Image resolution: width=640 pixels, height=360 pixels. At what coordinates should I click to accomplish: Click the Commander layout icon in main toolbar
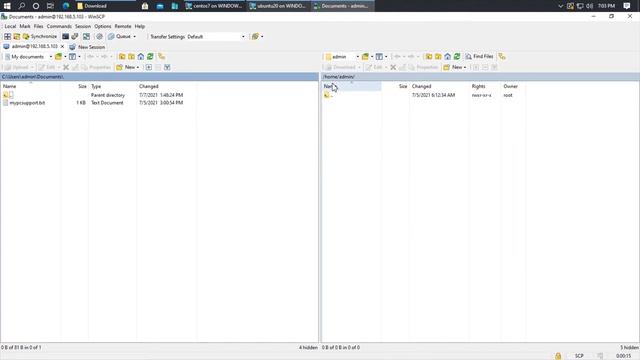click(7, 36)
